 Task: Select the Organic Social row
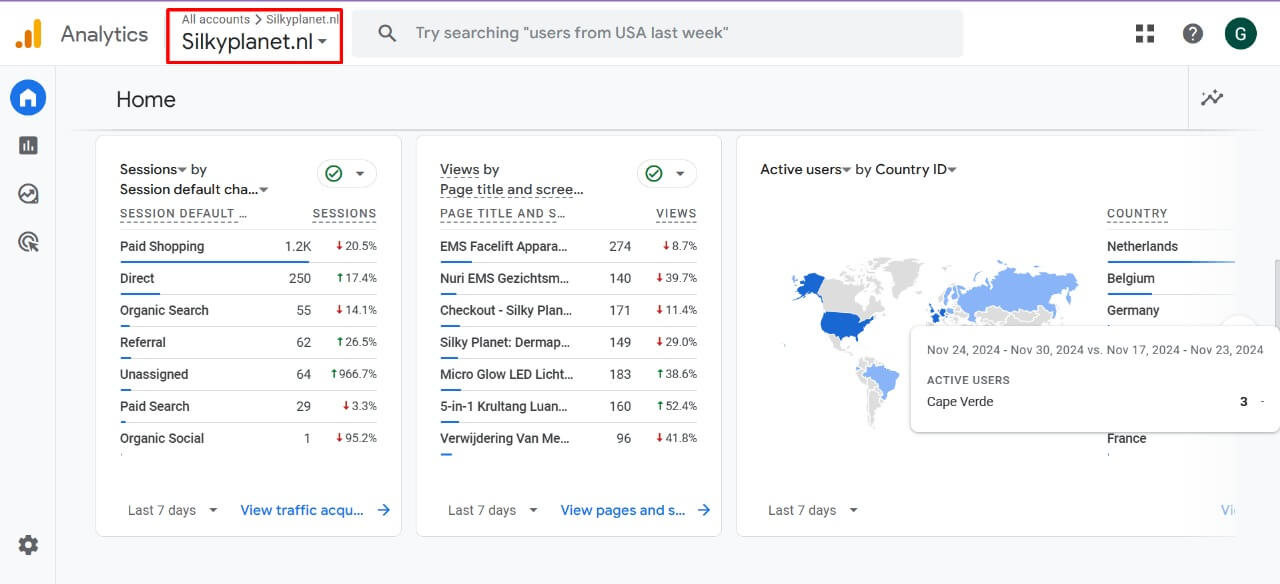[248, 439]
